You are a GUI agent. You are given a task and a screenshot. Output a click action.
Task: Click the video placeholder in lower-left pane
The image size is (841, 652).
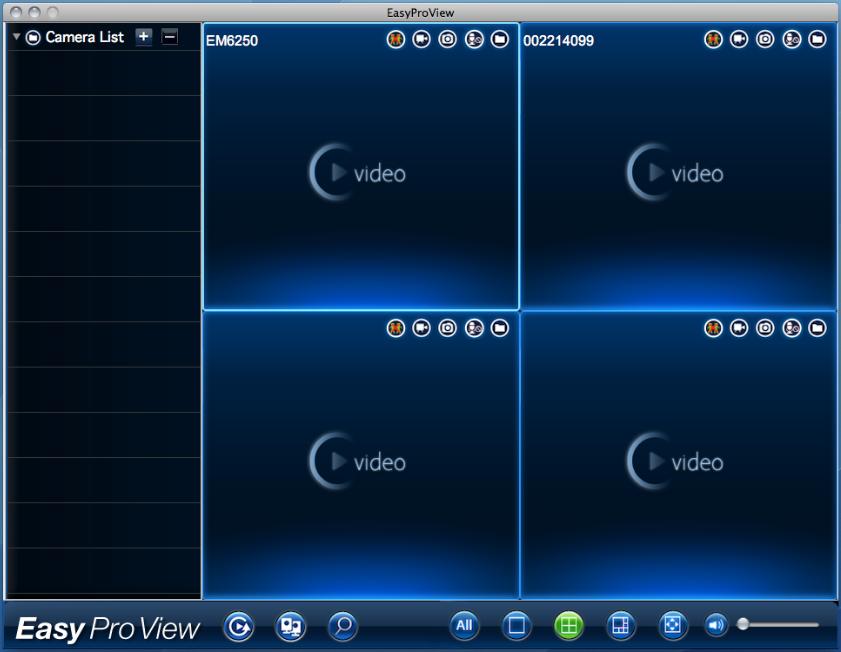(357, 461)
